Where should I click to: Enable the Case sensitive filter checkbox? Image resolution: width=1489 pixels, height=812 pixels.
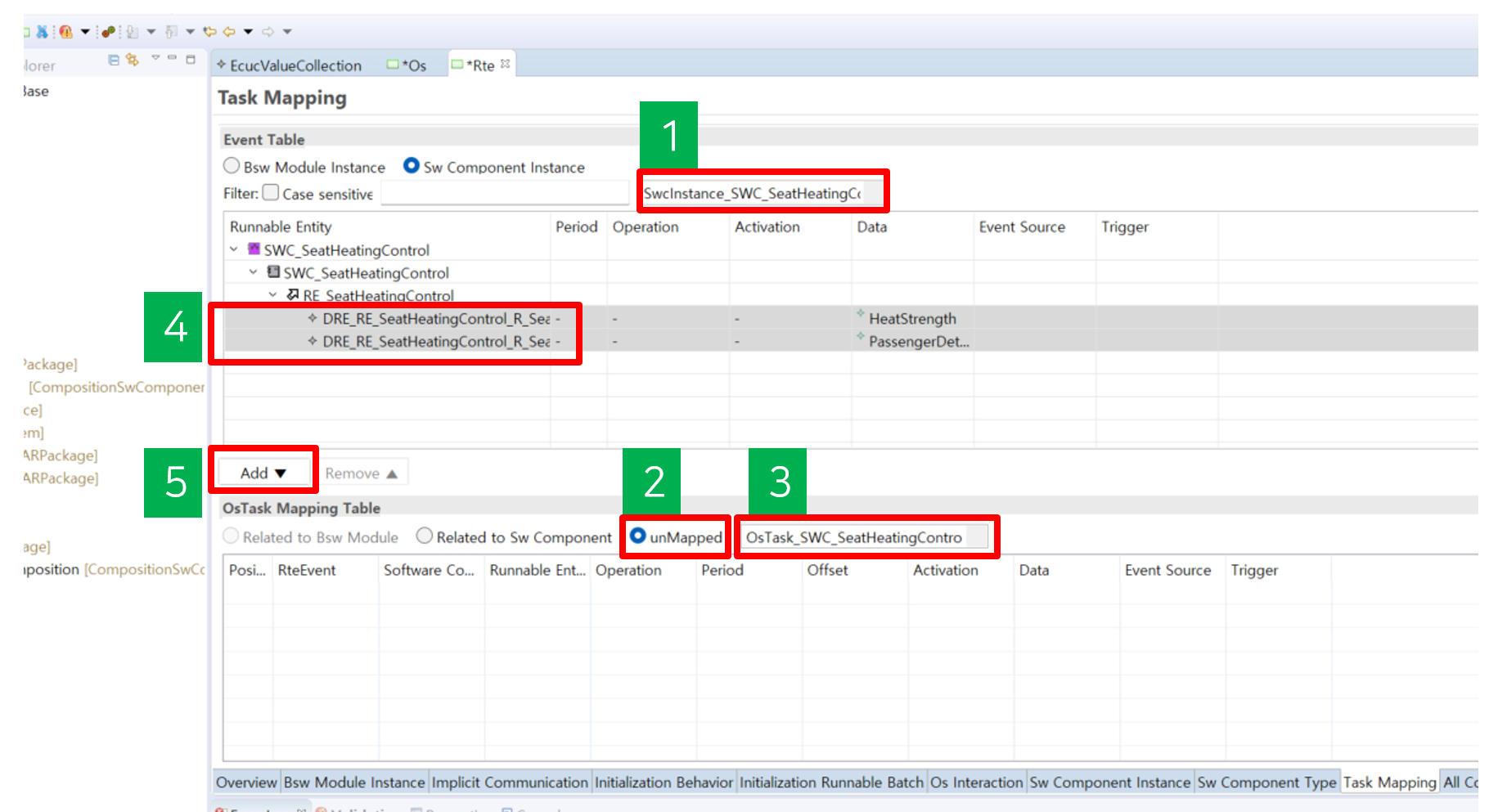[x=271, y=193]
